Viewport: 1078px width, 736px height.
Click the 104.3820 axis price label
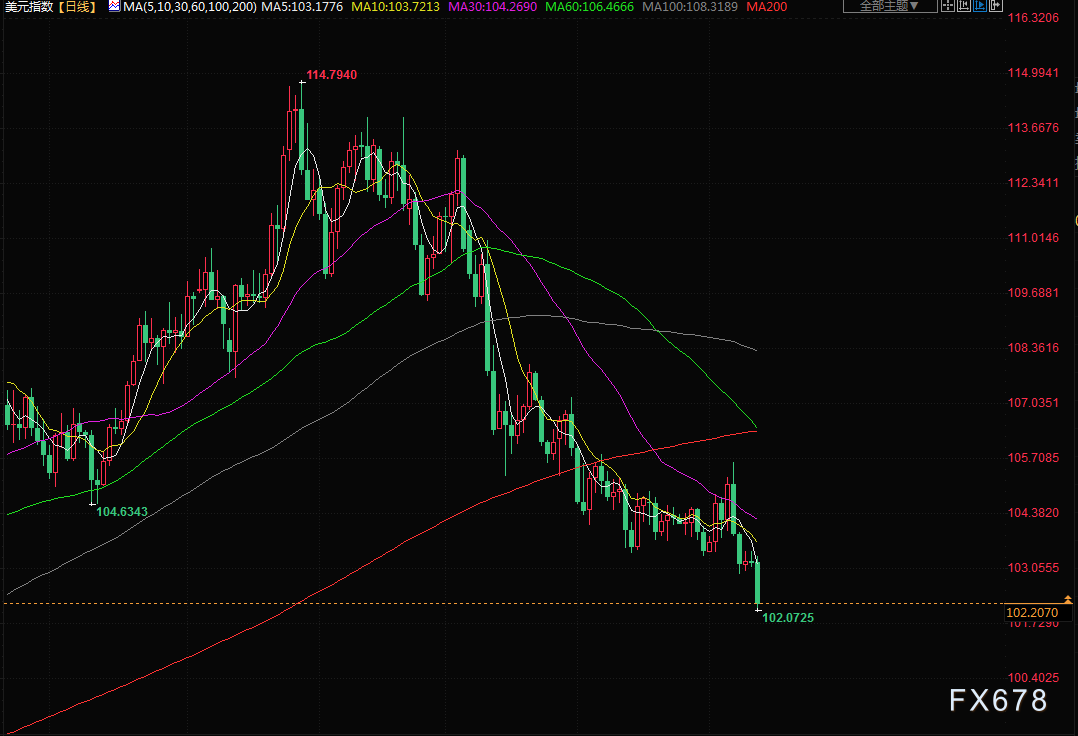[x=1033, y=513]
